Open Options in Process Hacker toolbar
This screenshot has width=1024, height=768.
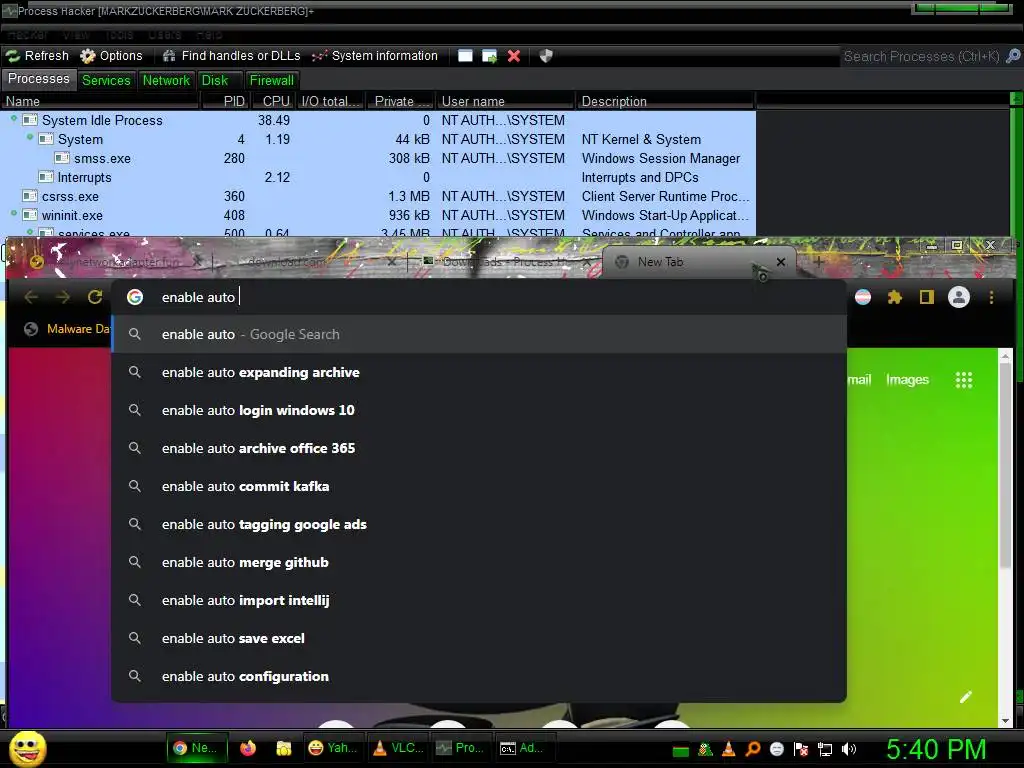pos(111,56)
